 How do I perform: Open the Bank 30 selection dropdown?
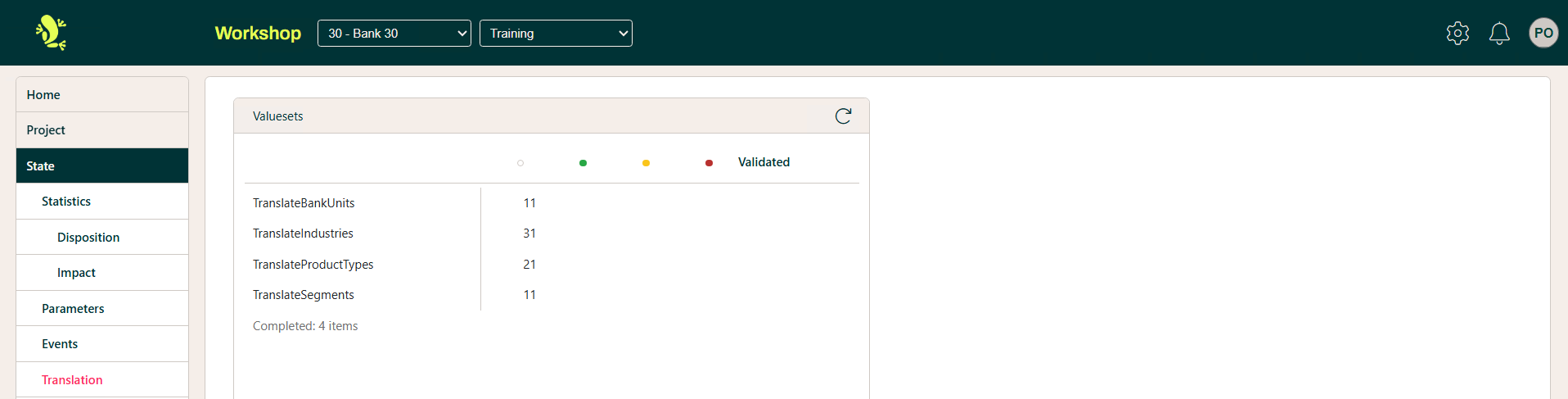tap(394, 34)
